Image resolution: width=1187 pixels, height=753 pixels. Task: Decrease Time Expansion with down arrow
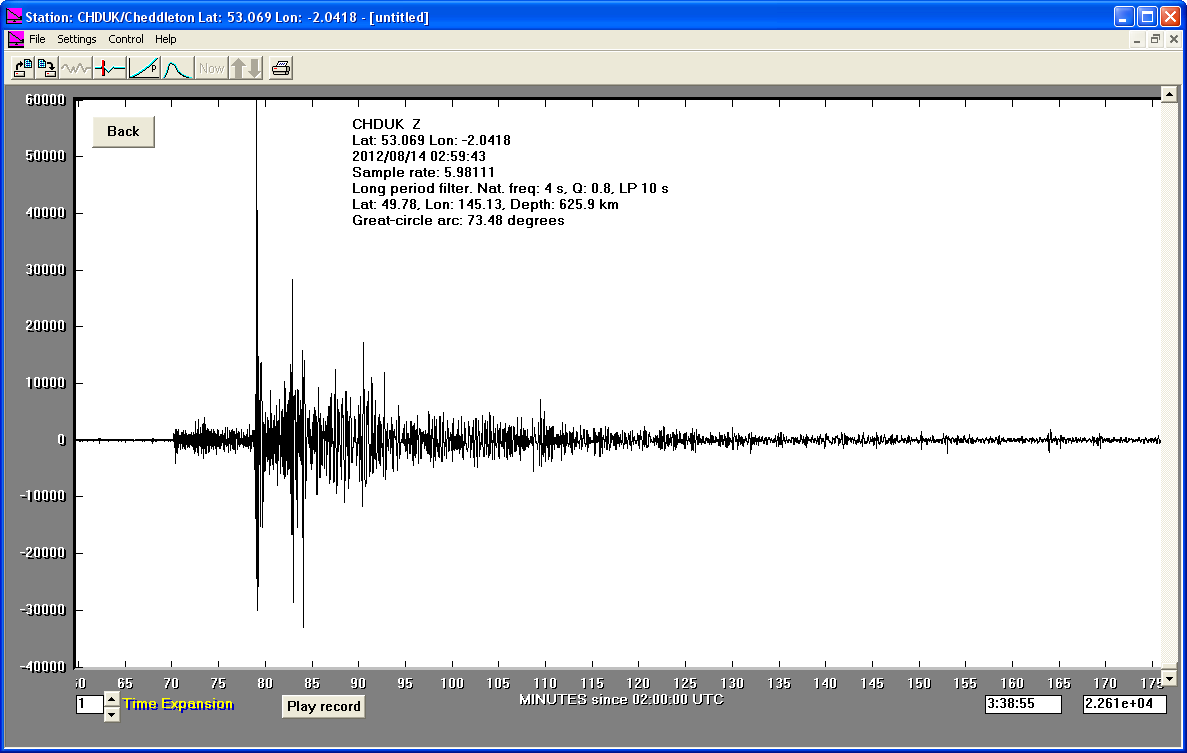[x=111, y=714]
